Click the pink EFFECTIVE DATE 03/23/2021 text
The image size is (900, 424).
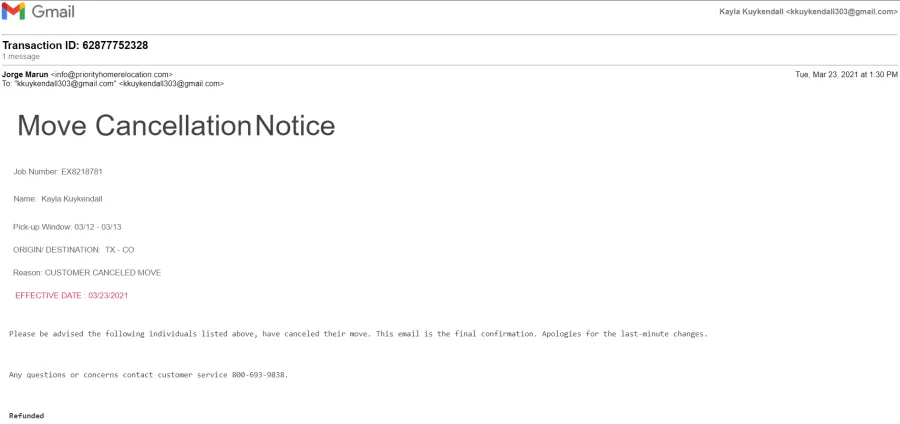[72, 296]
